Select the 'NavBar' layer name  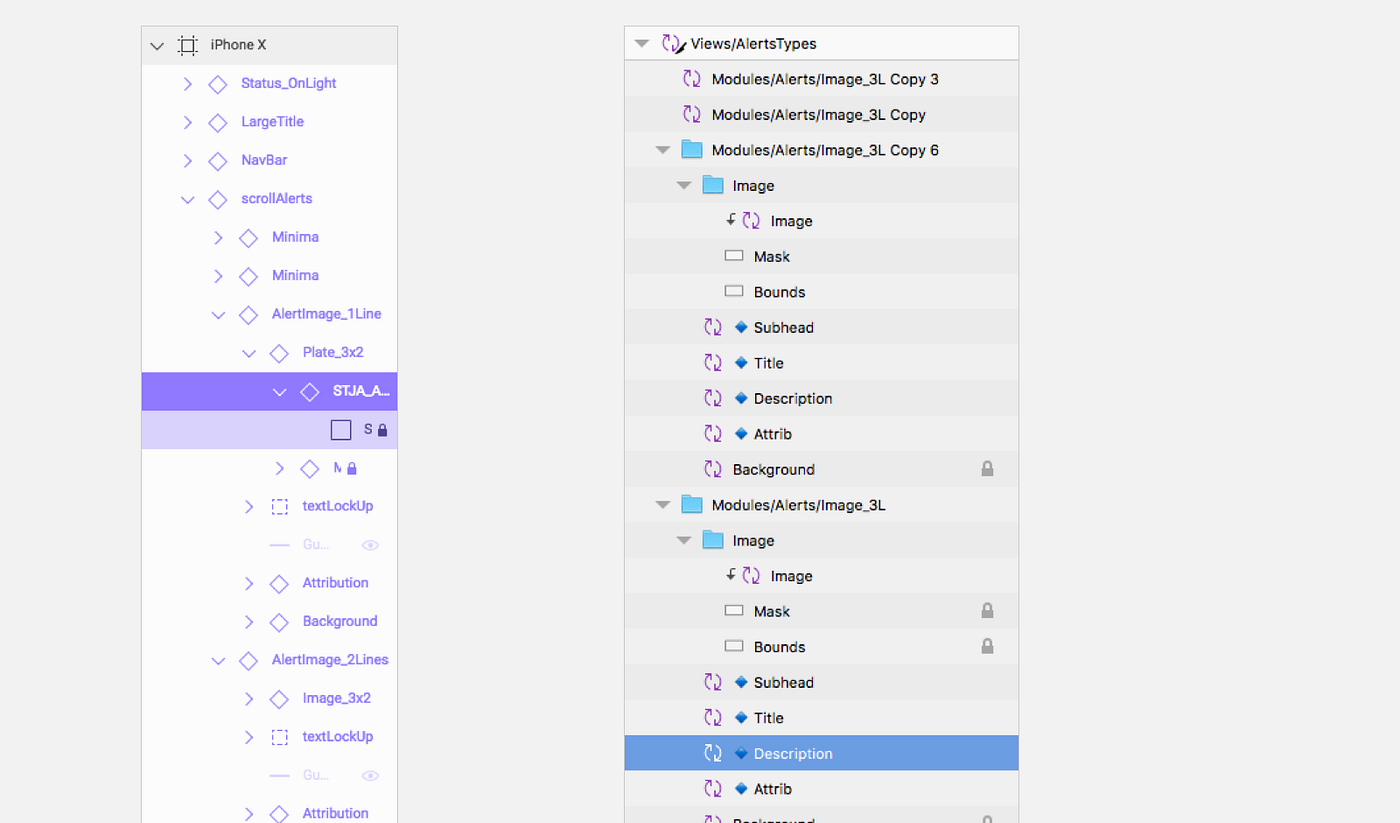point(264,161)
